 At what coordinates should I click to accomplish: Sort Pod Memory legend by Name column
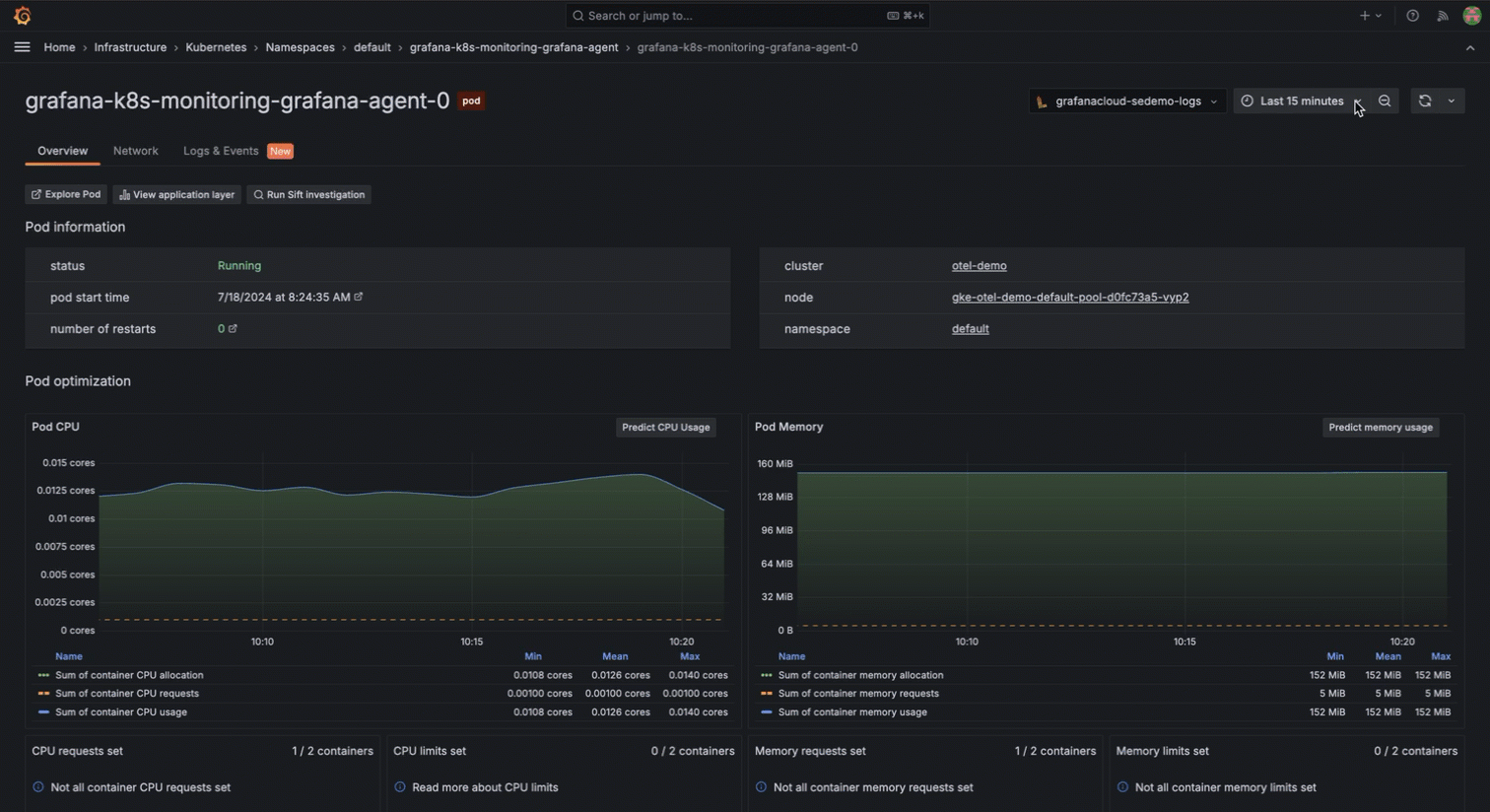791,656
